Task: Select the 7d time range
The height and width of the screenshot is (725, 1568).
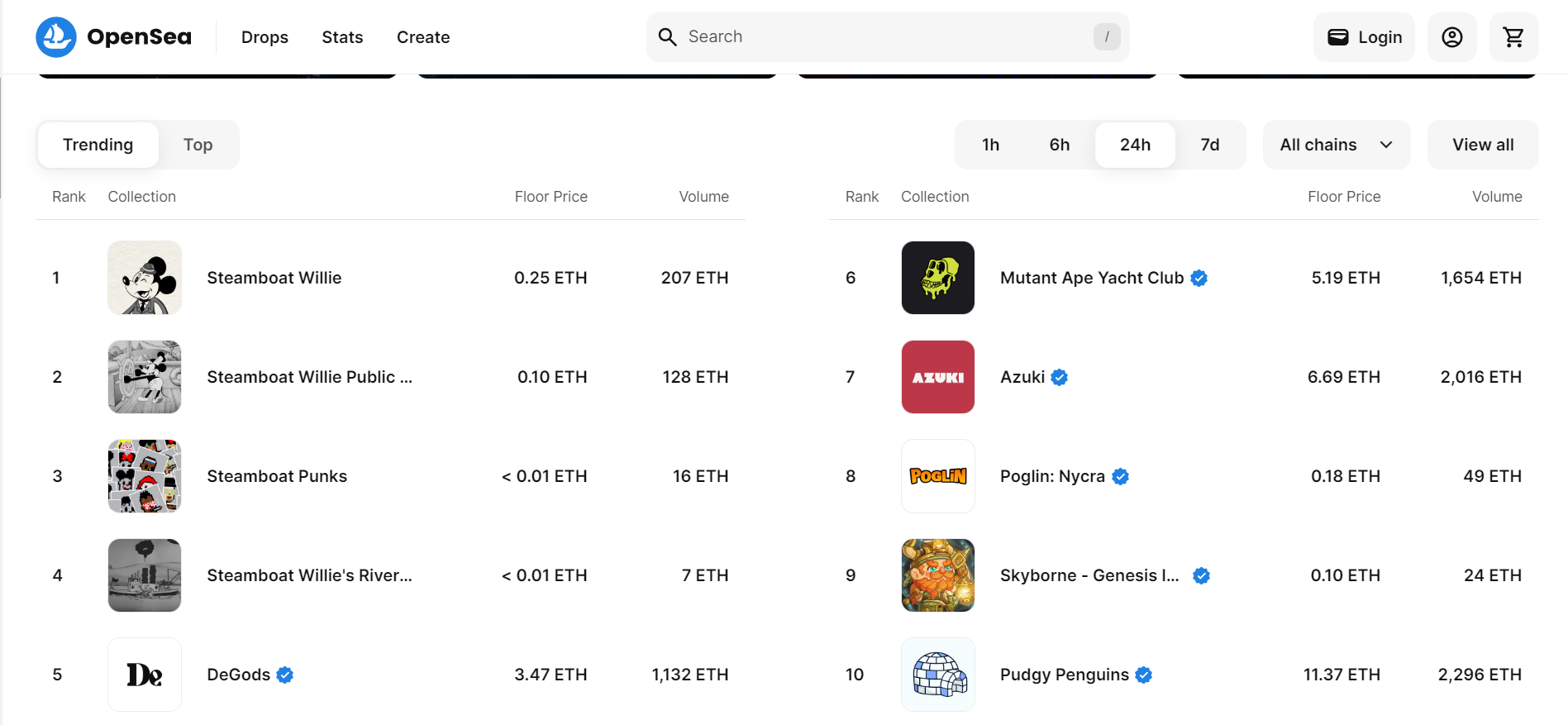Action: click(1209, 145)
